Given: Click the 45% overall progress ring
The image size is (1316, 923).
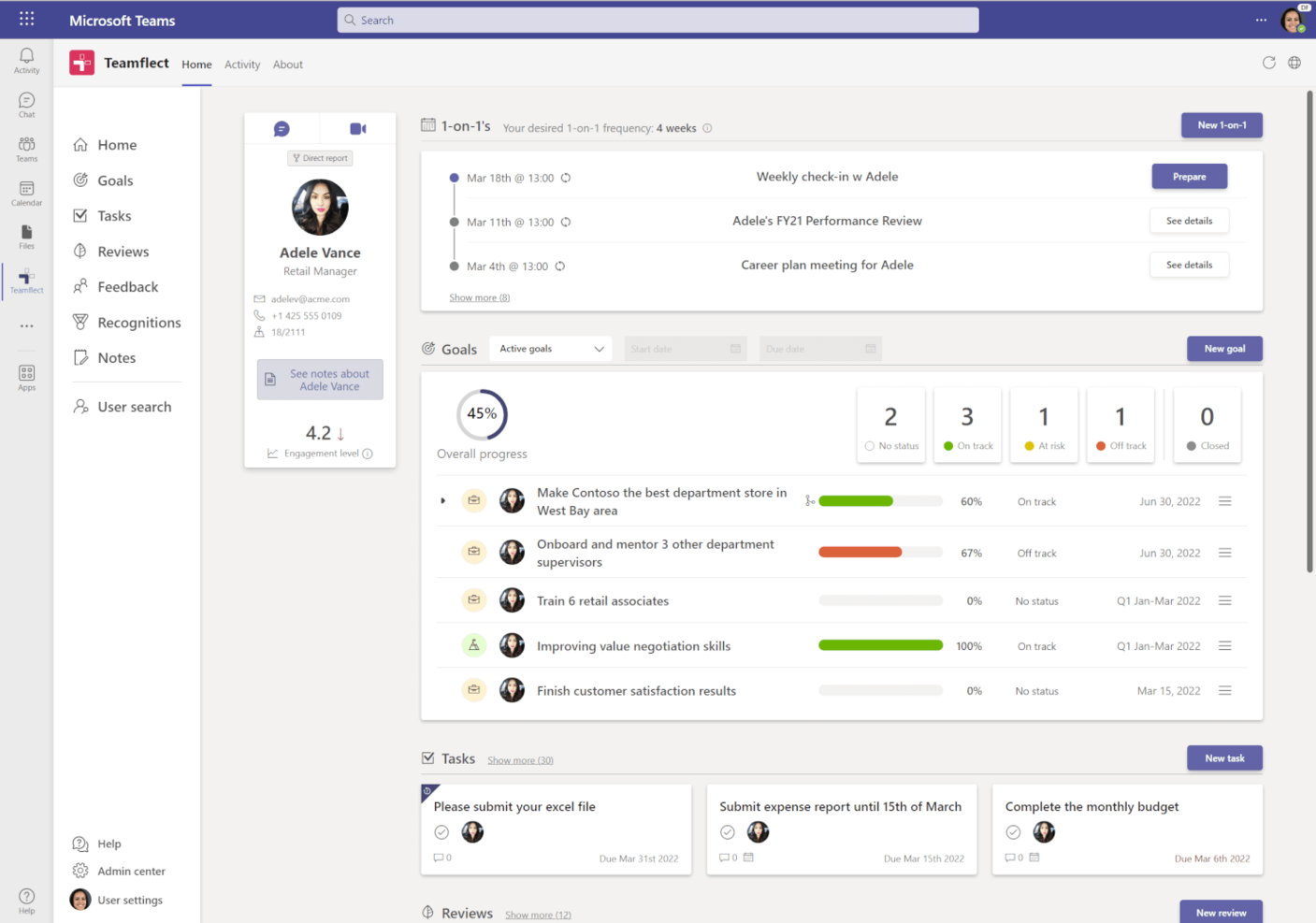Looking at the screenshot, I should pyautogui.click(x=482, y=413).
